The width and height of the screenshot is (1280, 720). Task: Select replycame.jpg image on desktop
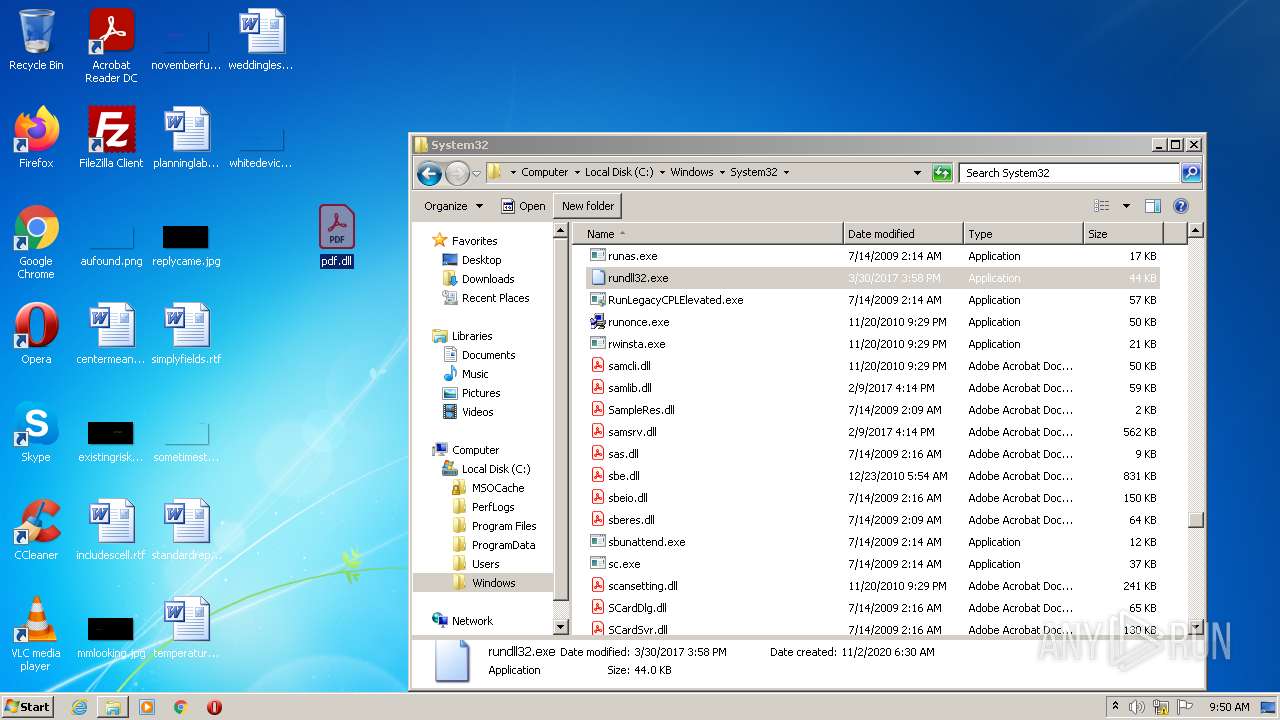pyautogui.click(x=186, y=245)
